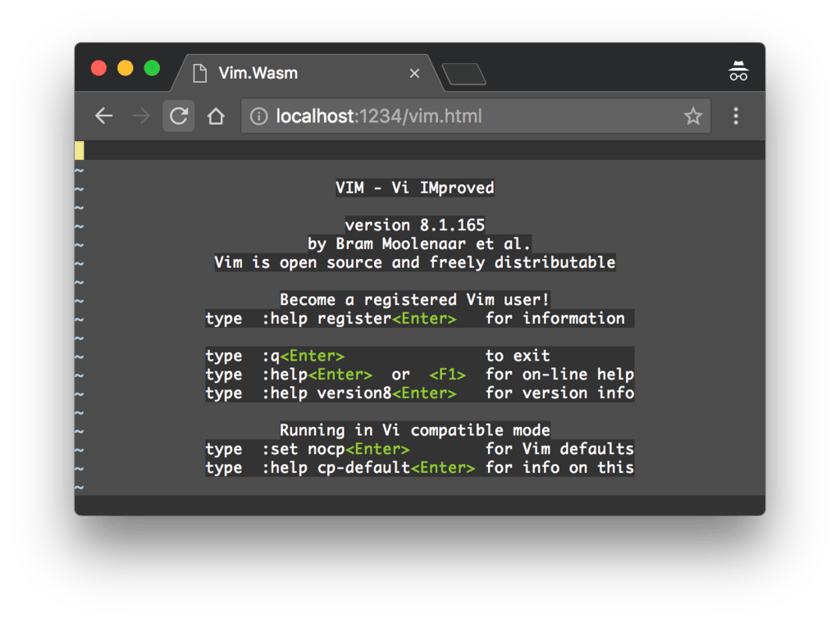Screen dimensions: 840x622
Task: Click 'for on-line help' text
Action: tap(560, 374)
